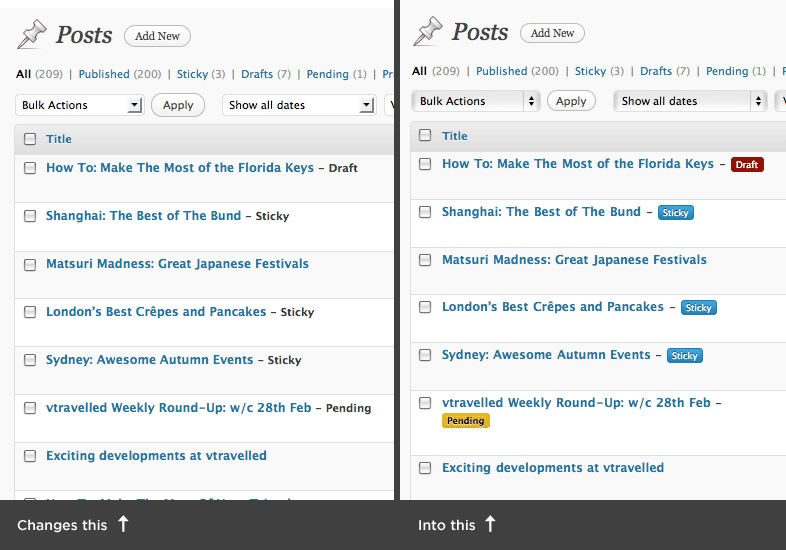Screen dimensions: 786x550
Task: Click the Apply button in right panel
Action: click(x=571, y=101)
